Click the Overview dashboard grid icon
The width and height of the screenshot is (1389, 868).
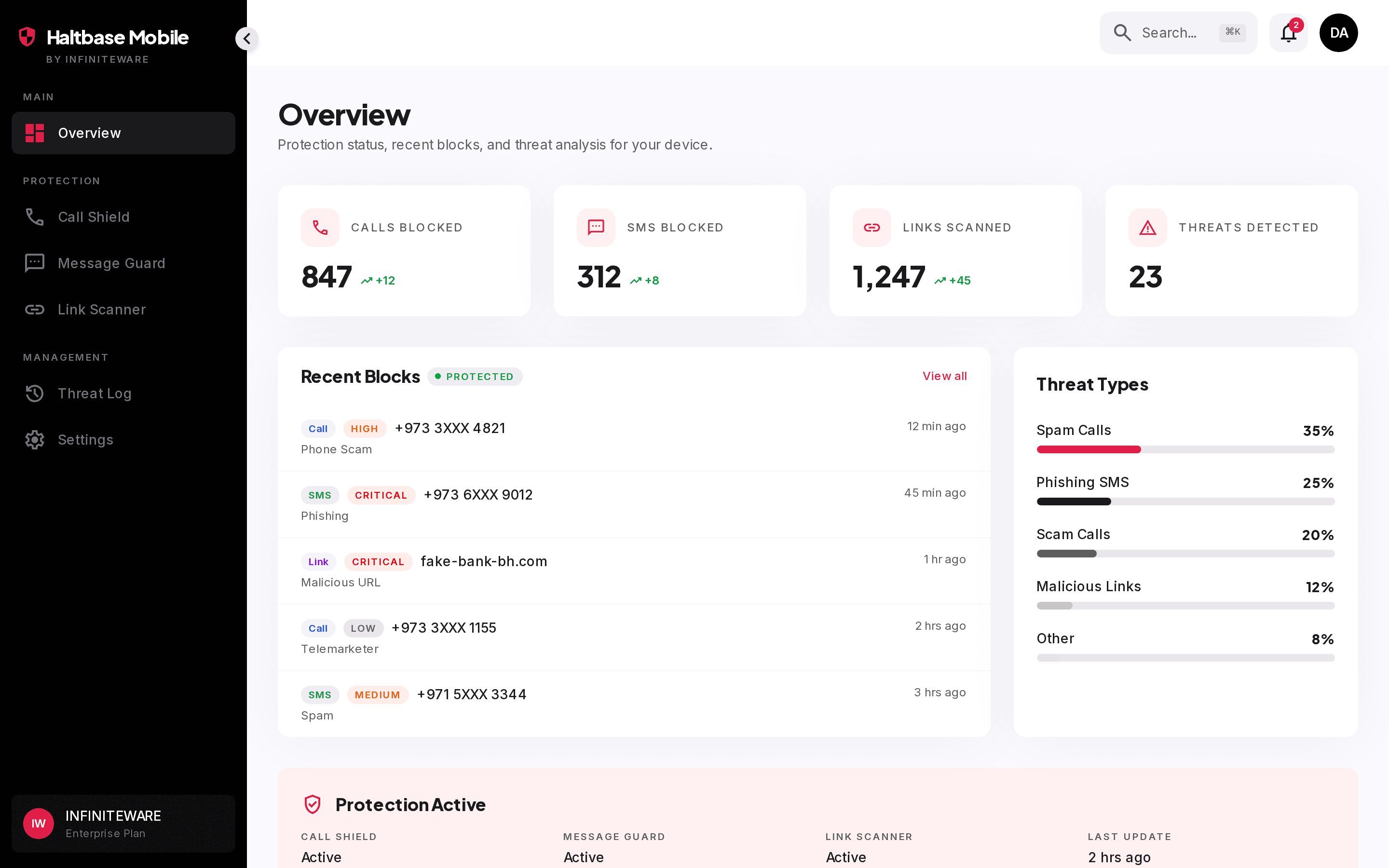coord(34,133)
